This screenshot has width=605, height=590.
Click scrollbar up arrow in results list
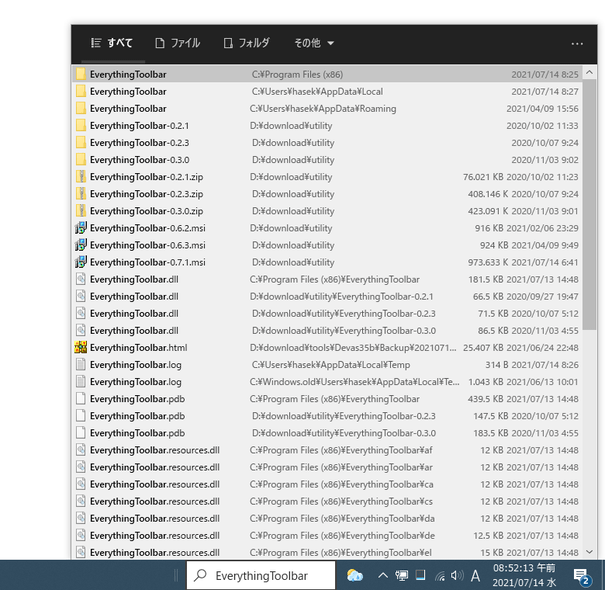(589, 72)
